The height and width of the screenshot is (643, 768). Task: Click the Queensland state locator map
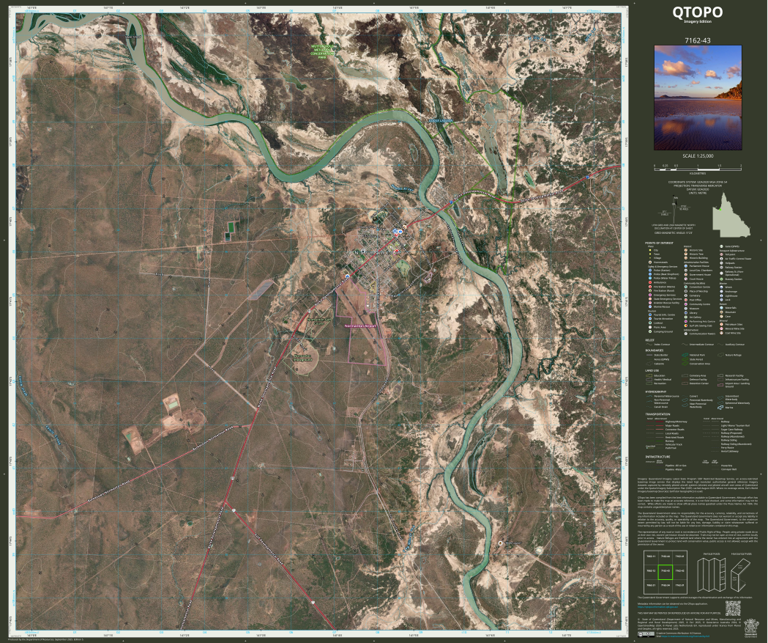731,215
